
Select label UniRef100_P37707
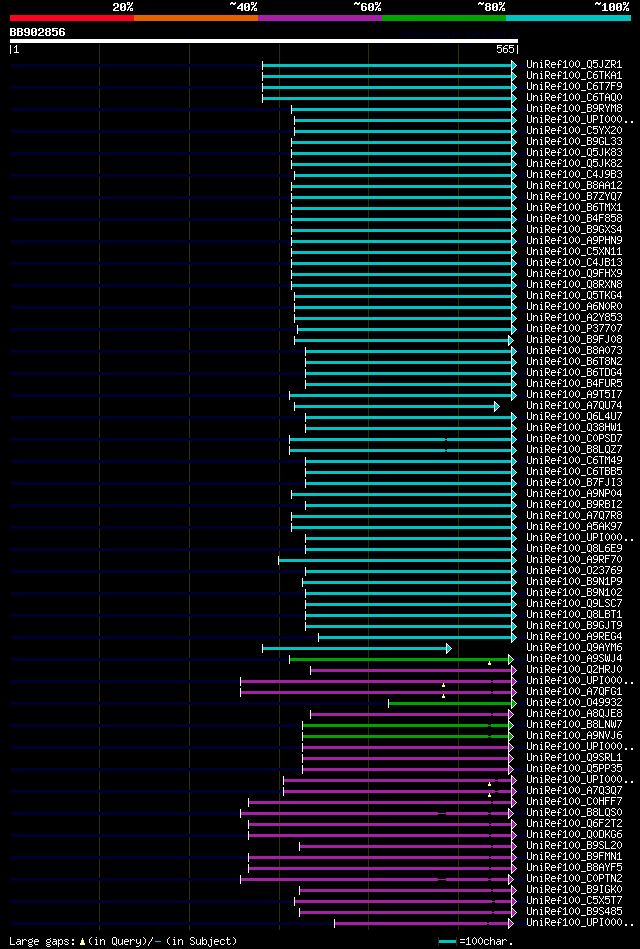coord(575,328)
